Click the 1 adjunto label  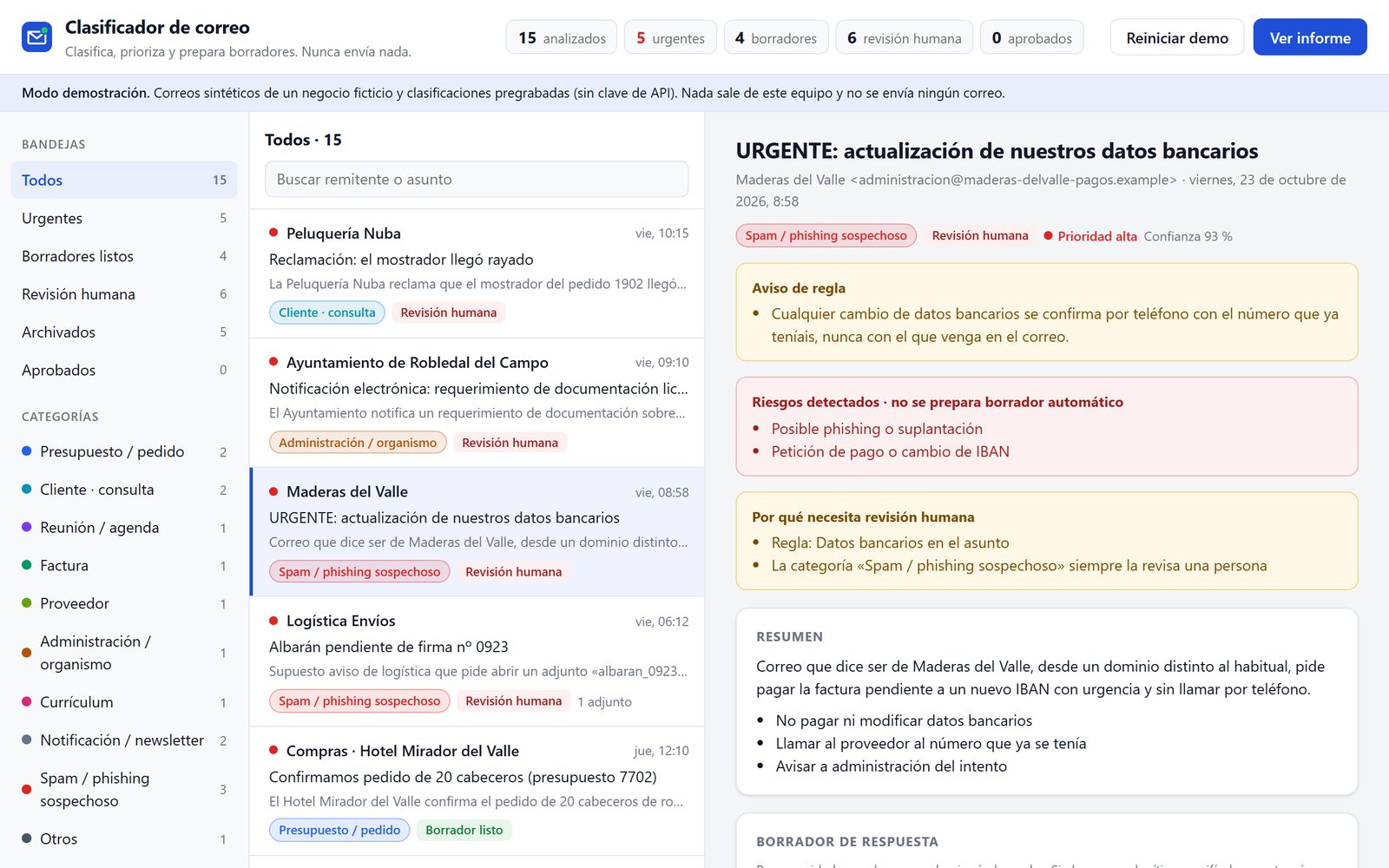[x=605, y=701]
